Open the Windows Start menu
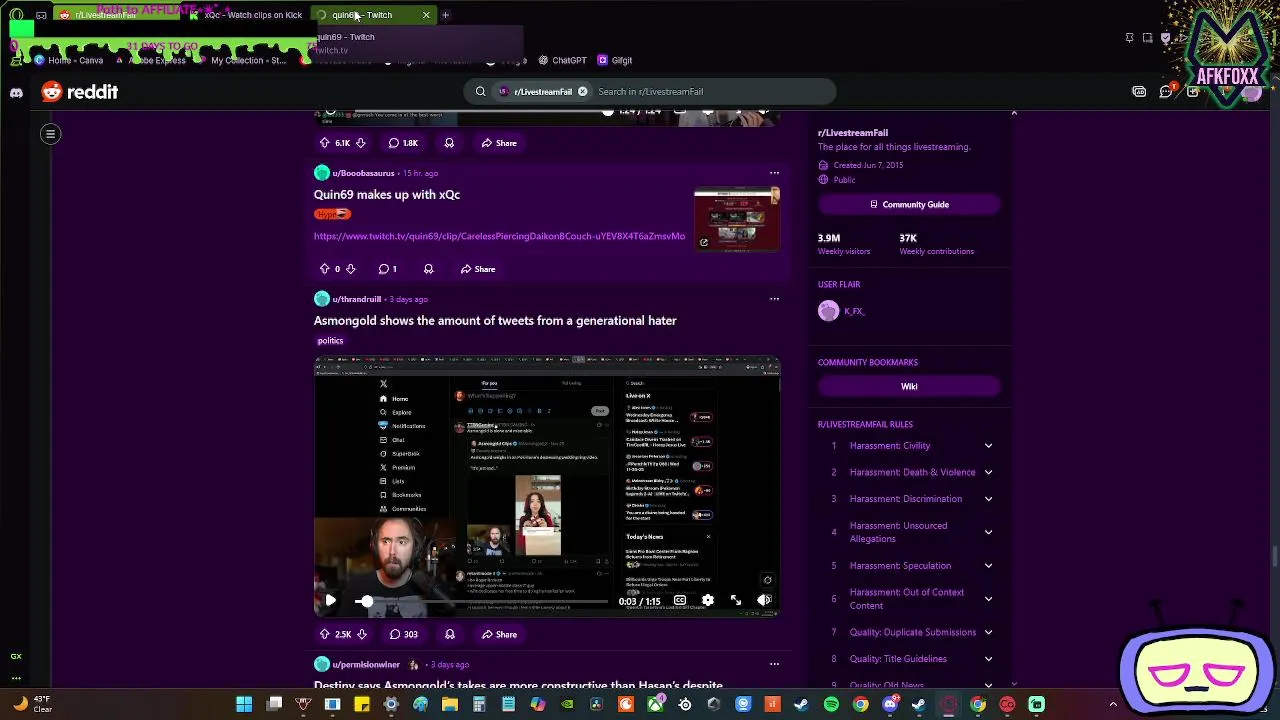 tap(244, 704)
